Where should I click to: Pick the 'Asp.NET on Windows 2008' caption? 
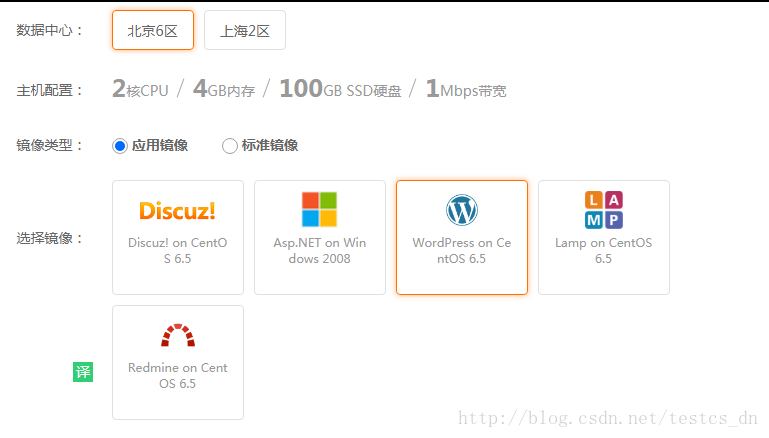(x=320, y=250)
